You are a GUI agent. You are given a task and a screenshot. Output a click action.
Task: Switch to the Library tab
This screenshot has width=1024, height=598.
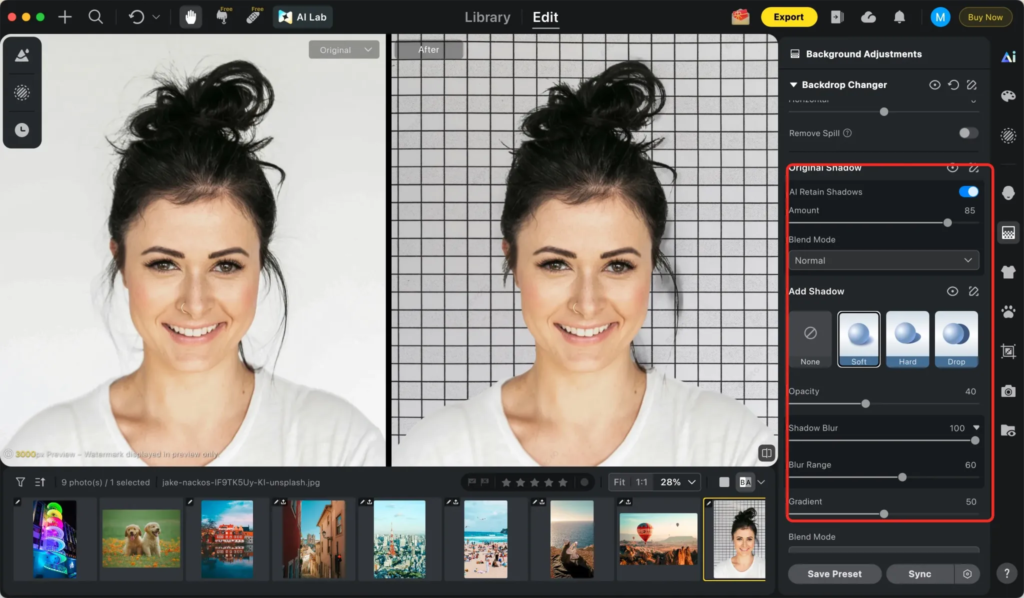tap(487, 17)
